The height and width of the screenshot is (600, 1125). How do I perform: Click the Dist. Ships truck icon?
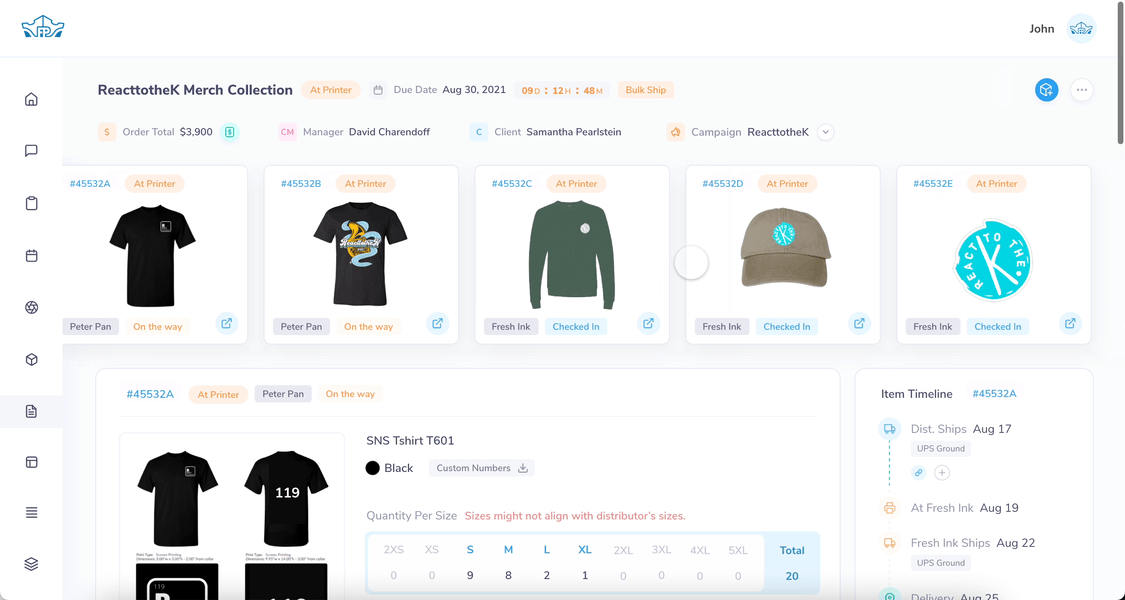coord(890,429)
